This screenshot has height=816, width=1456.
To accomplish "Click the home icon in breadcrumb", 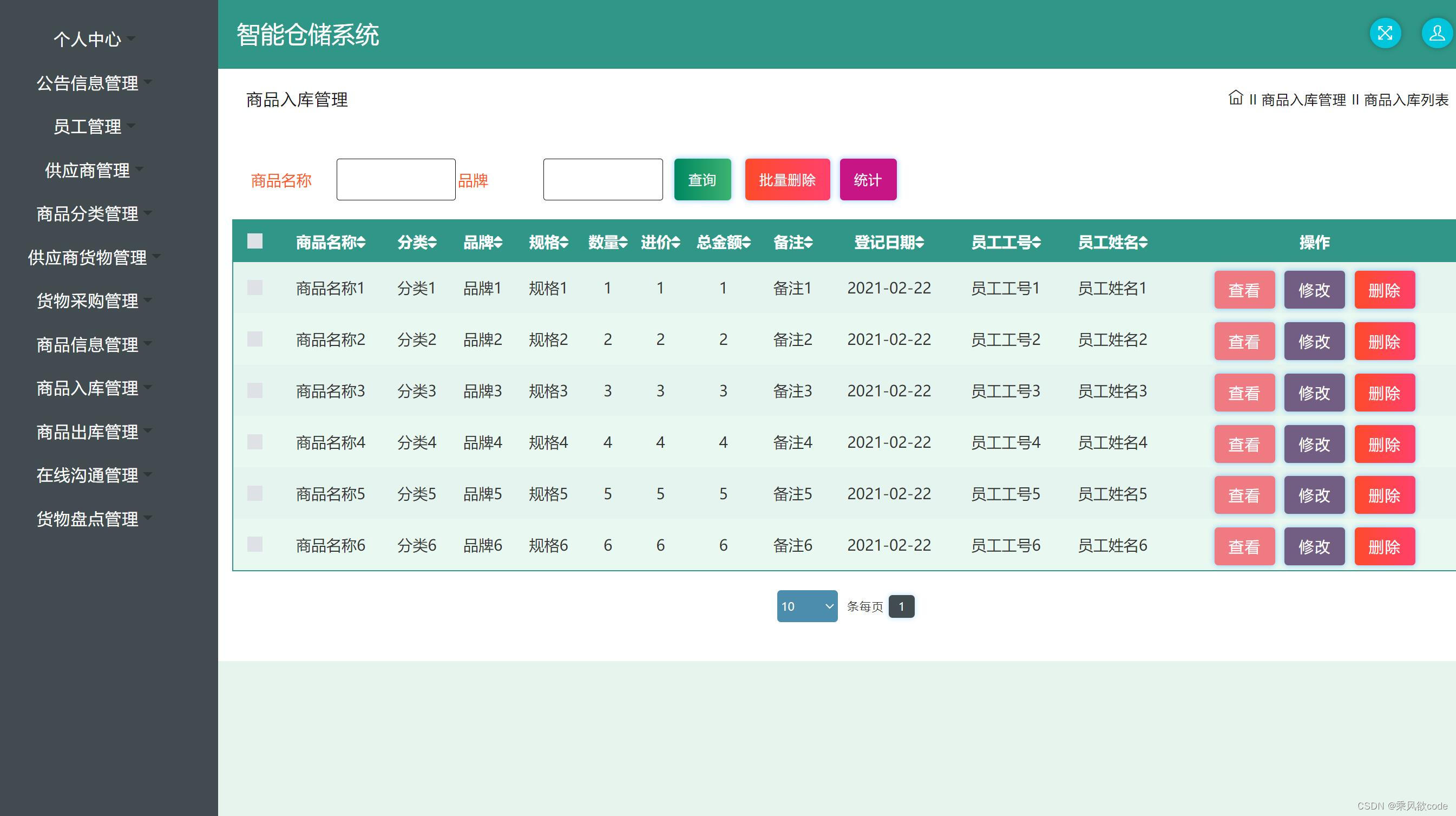I will point(1236,98).
